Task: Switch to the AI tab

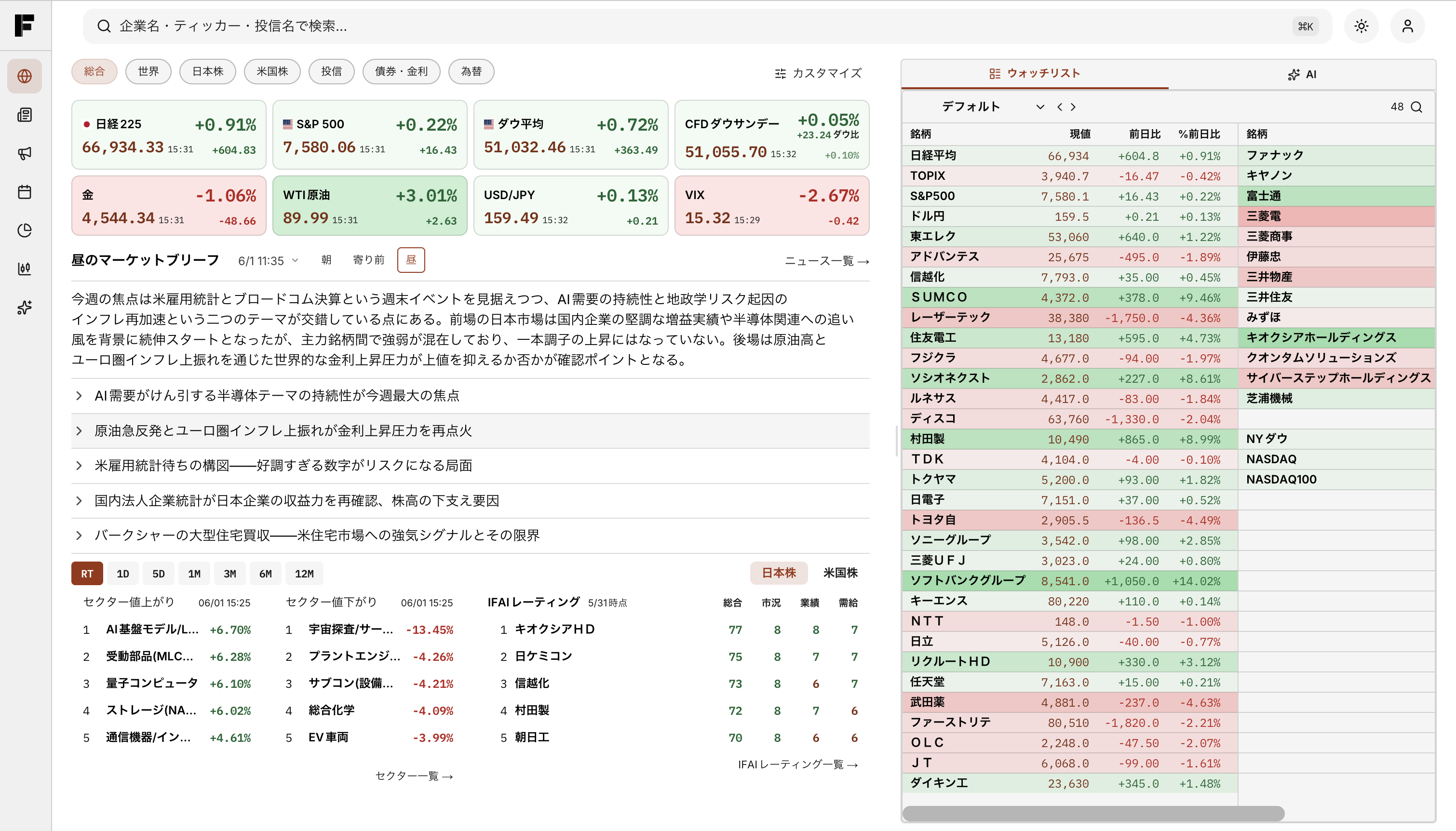Action: pos(1302,75)
